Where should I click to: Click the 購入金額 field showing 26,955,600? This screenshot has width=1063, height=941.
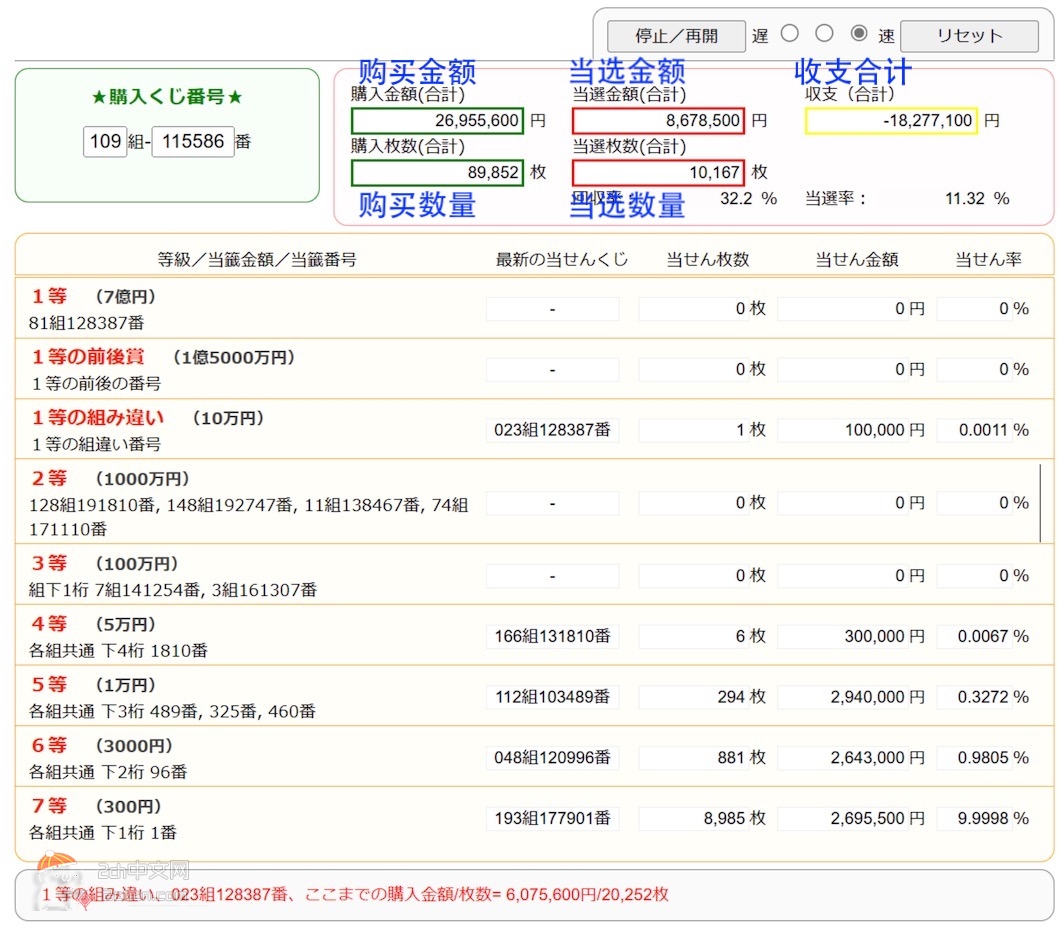(x=437, y=121)
